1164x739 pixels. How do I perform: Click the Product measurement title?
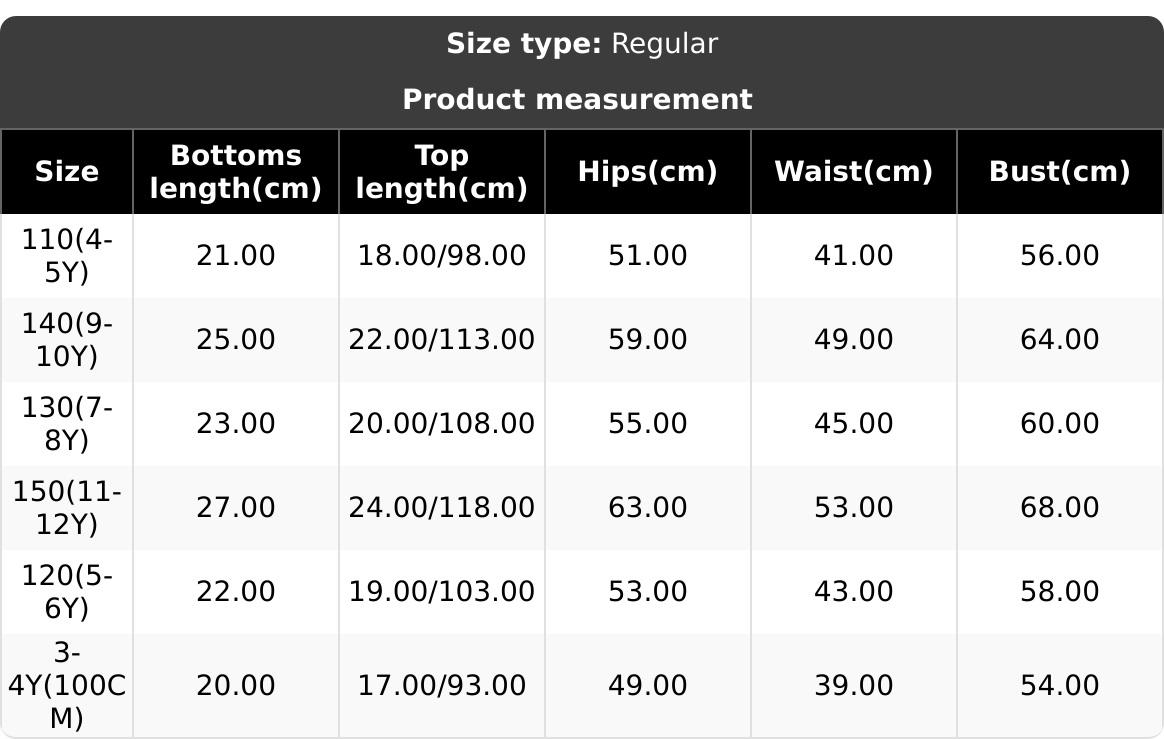(577, 99)
